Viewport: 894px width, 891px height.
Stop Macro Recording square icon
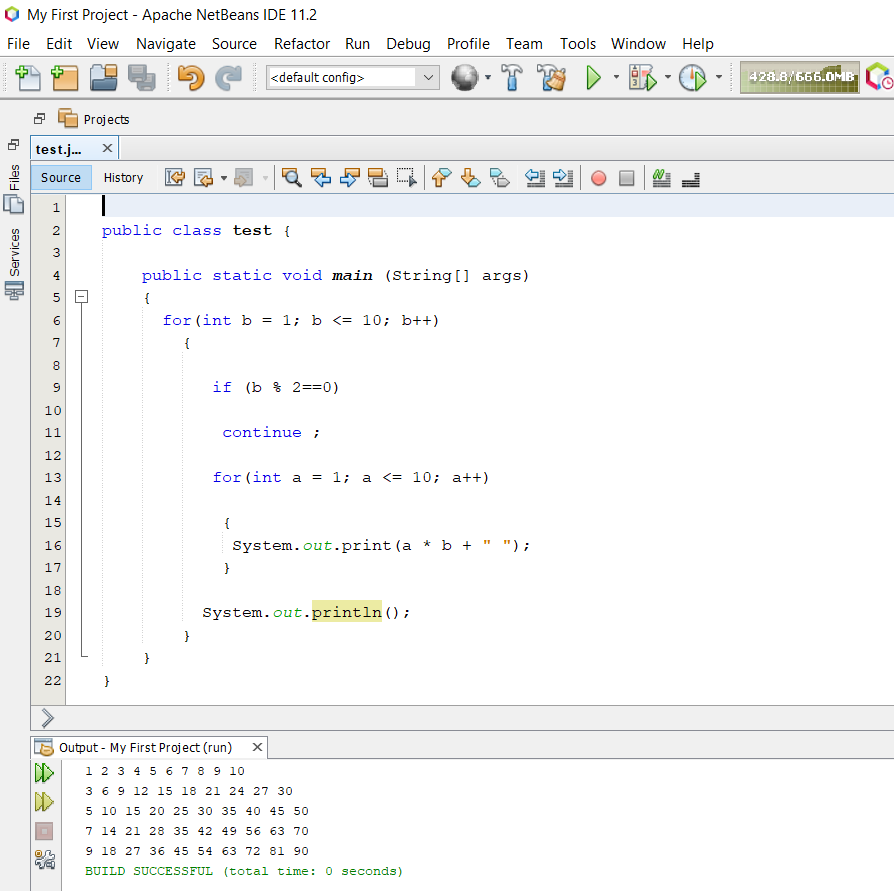point(627,178)
